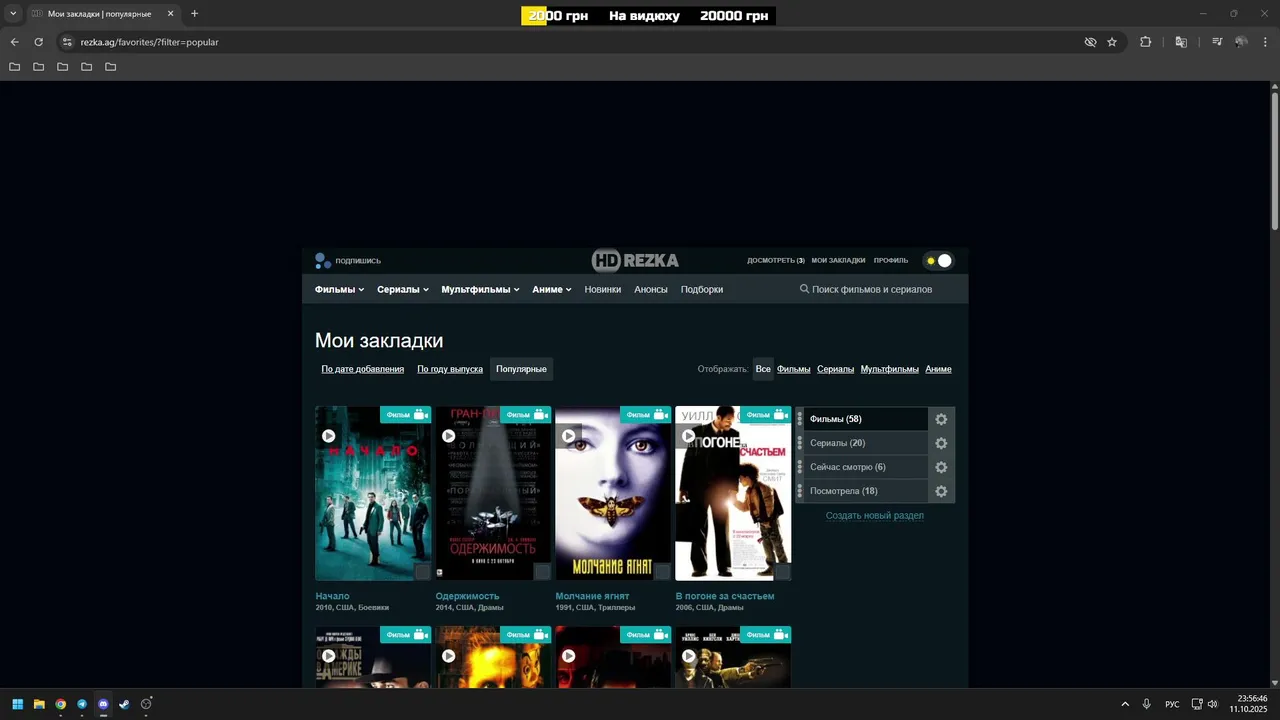Image resolution: width=1280 pixels, height=720 pixels.
Task: Open МОИ ЗАКЛАДКИ header link
Action: (x=839, y=261)
